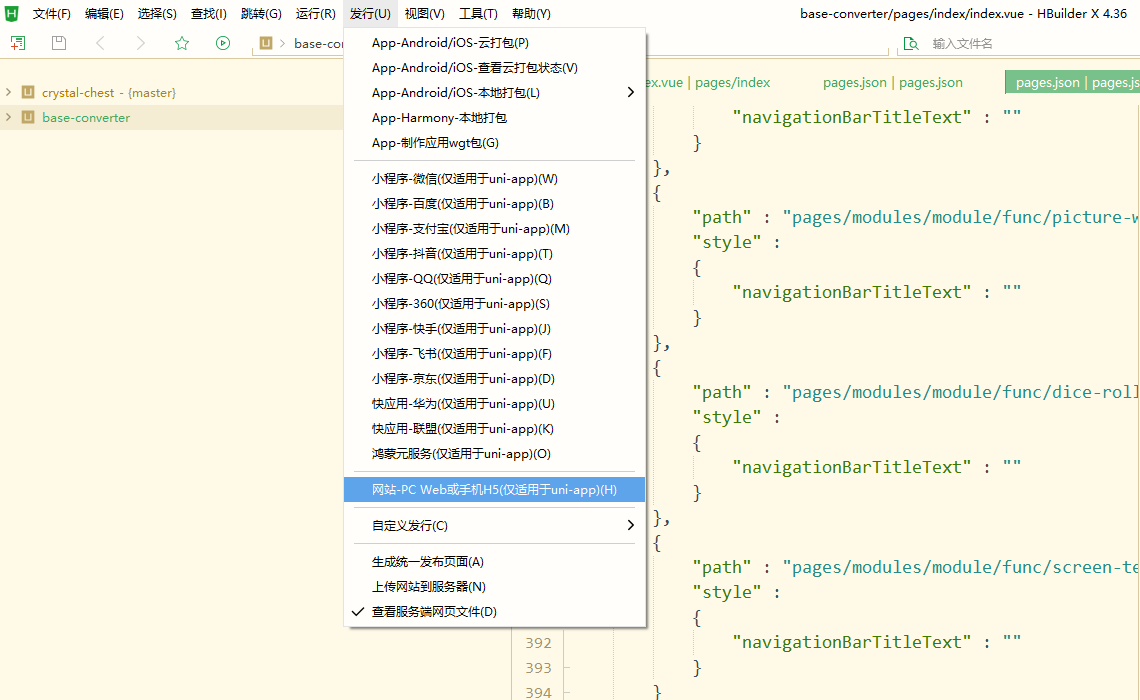Click the base-converter project folder icon

click(x=28, y=117)
